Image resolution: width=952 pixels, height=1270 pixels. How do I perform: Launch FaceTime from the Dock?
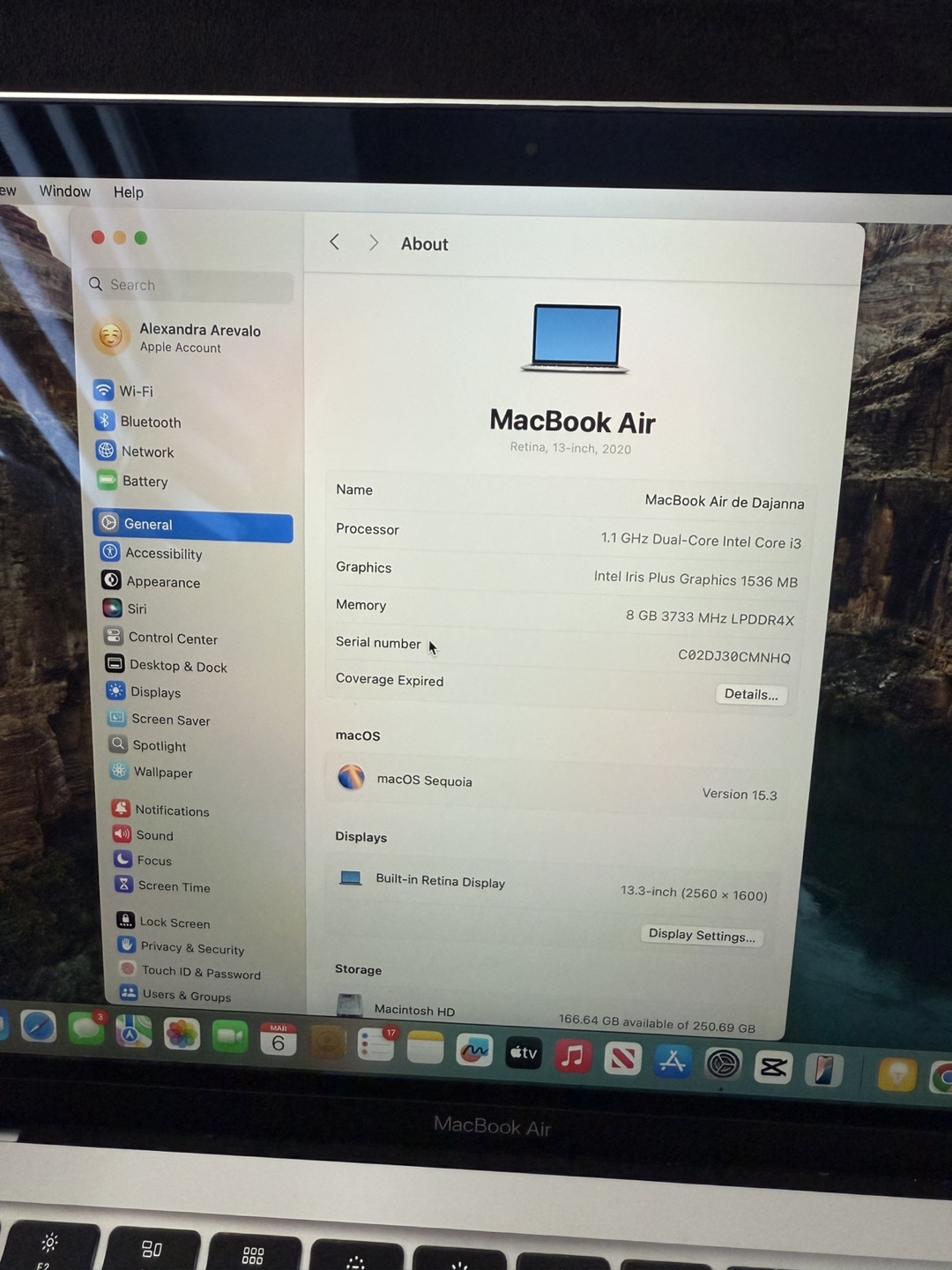click(230, 1036)
